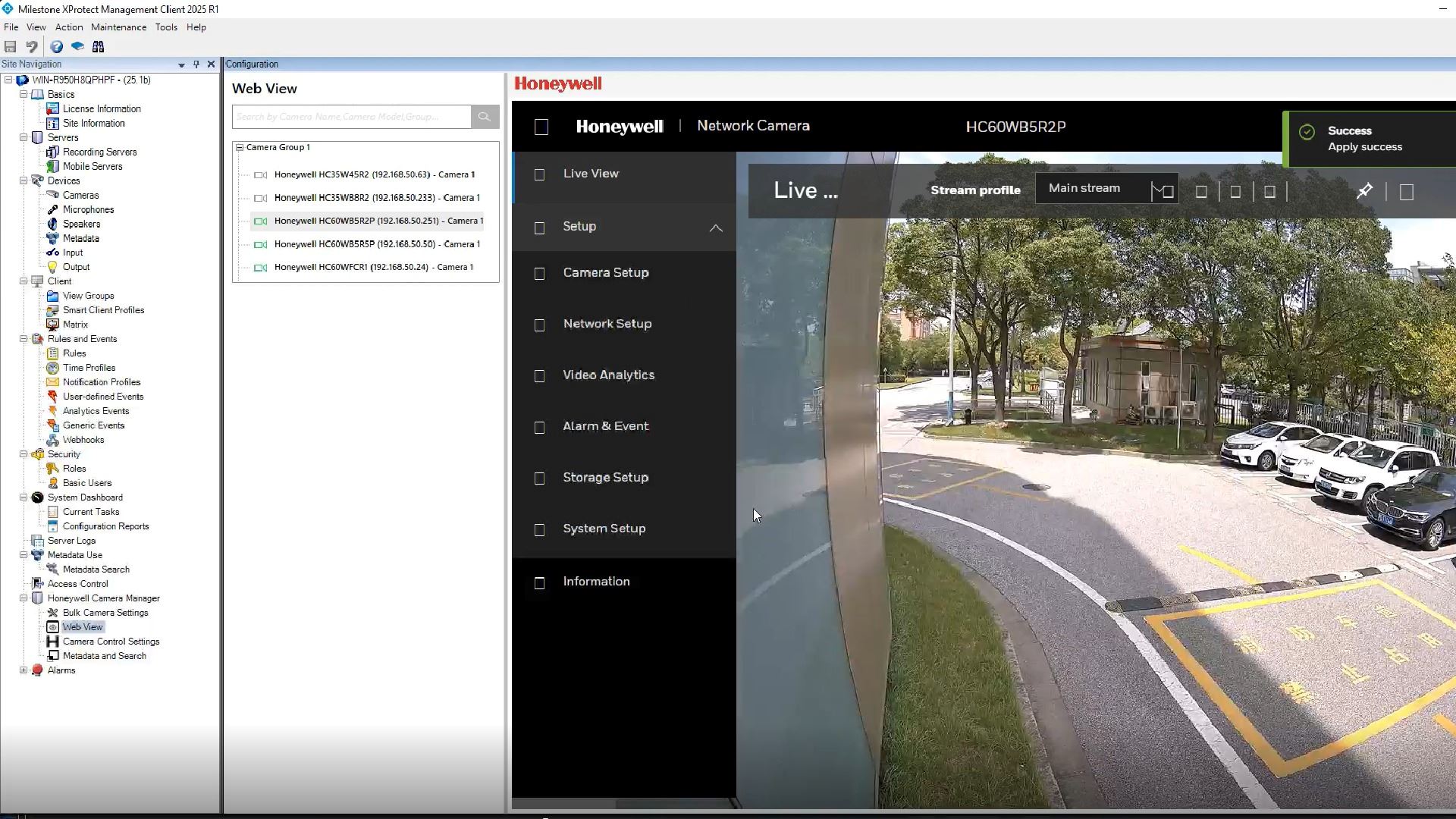The image size is (1456, 819).
Task: Click the blue book toolbar icon
Action: click(x=77, y=47)
